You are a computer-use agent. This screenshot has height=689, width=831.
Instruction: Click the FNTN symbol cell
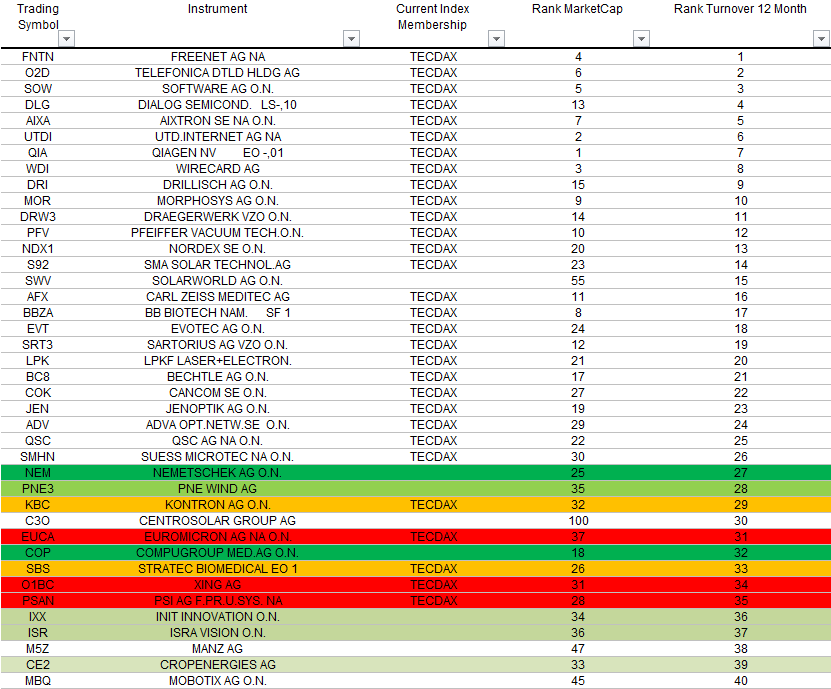38,57
